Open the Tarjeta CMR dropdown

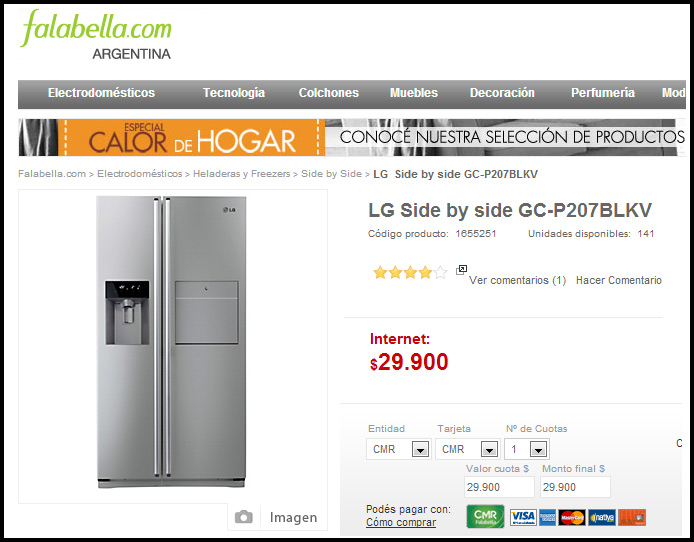point(467,449)
